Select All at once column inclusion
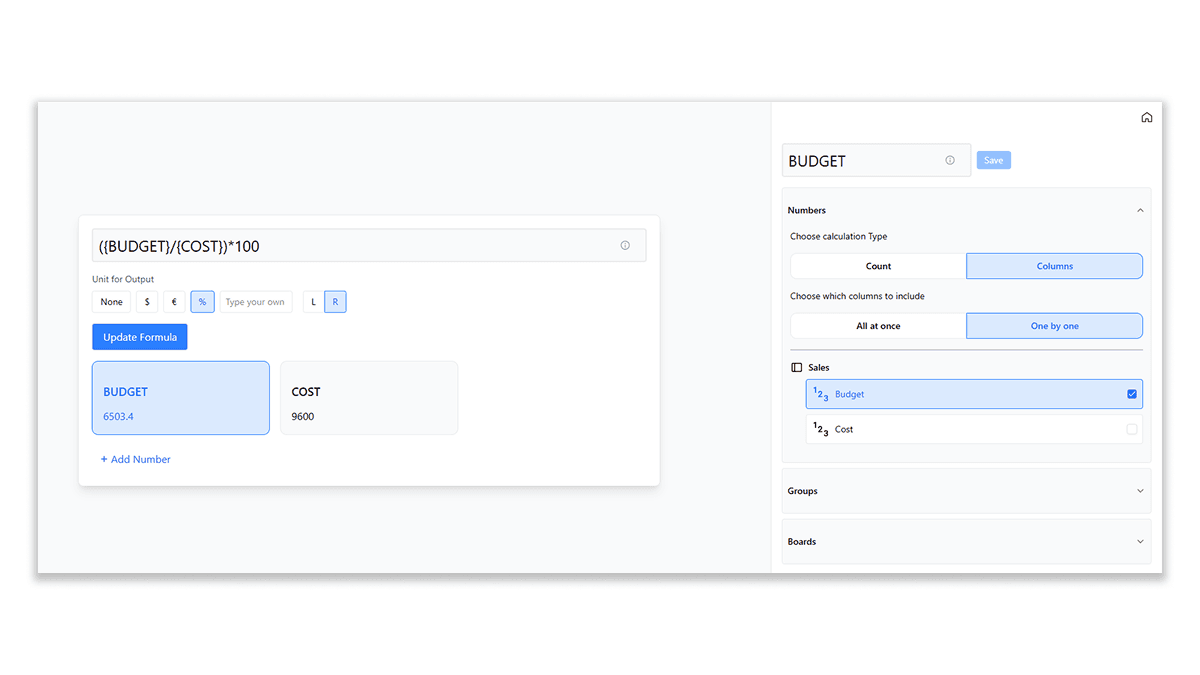1200x675 pixels. 877,325
